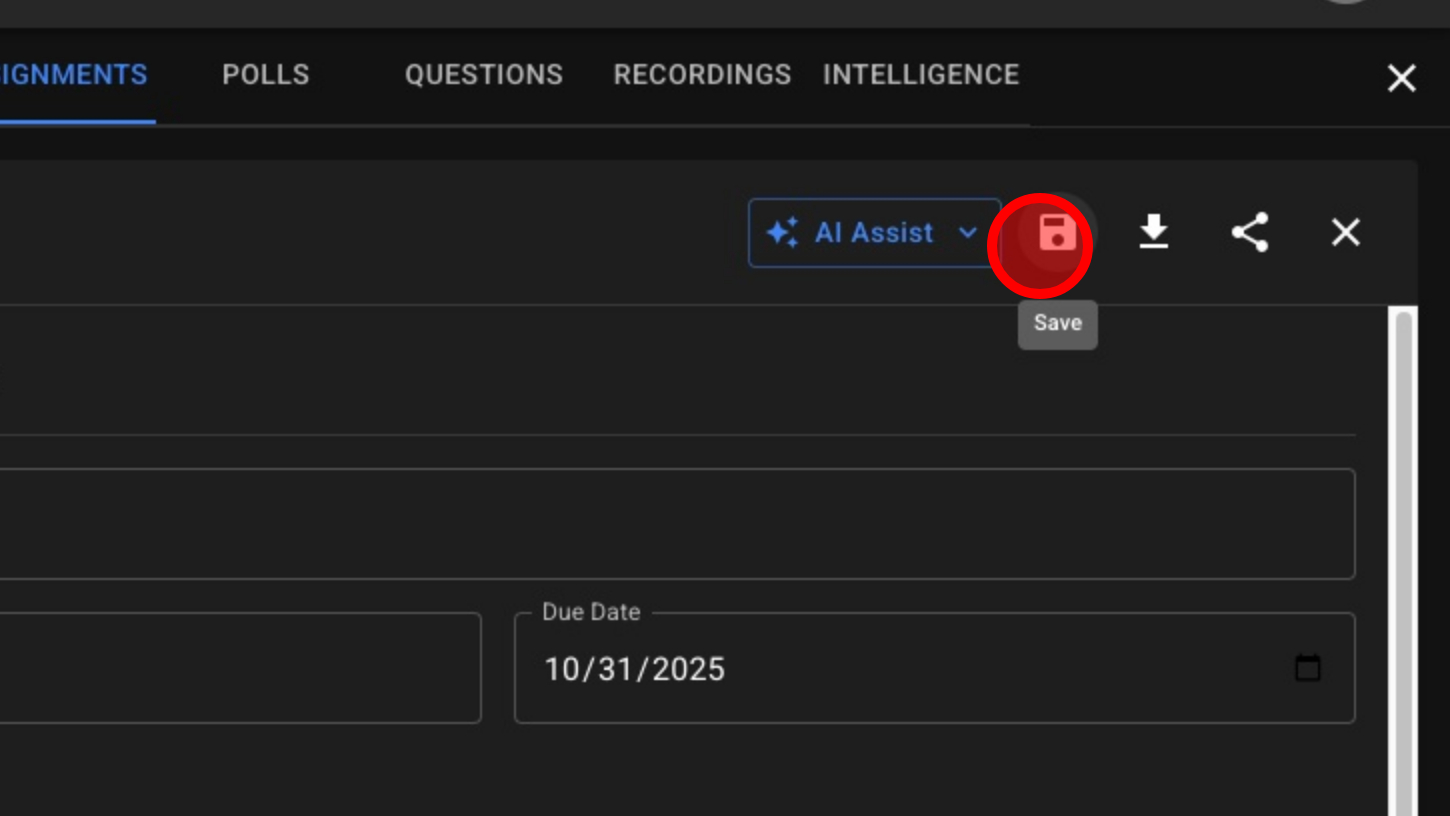Click the AI Assist button label

point(873,232)
